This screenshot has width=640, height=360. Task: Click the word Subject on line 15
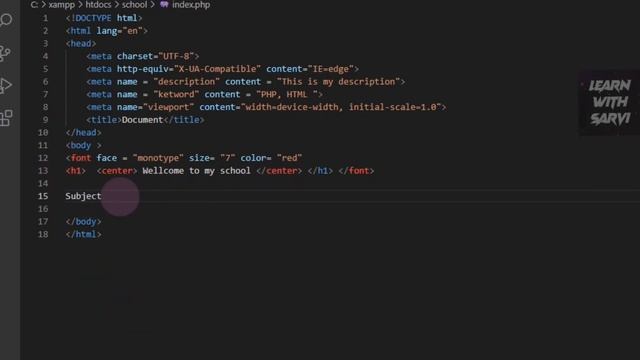coord(83,196)
